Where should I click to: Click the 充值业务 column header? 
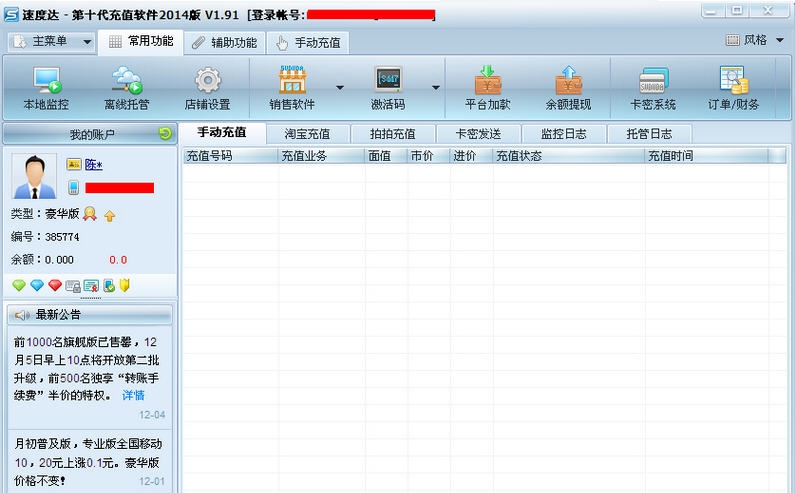tap(321, 156)
